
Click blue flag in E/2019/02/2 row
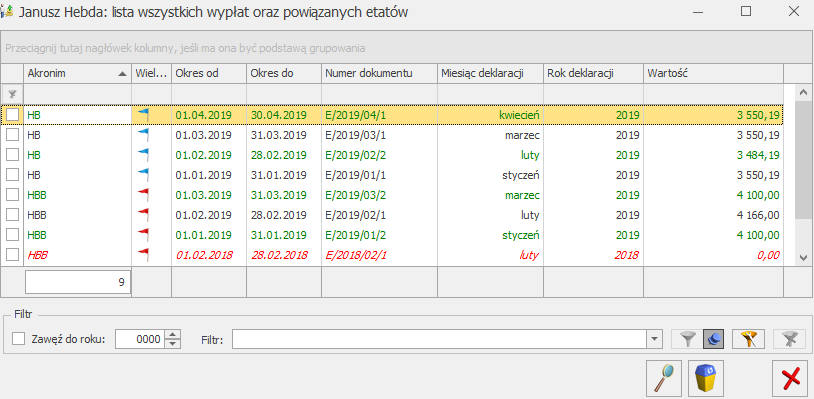point(143,155)
